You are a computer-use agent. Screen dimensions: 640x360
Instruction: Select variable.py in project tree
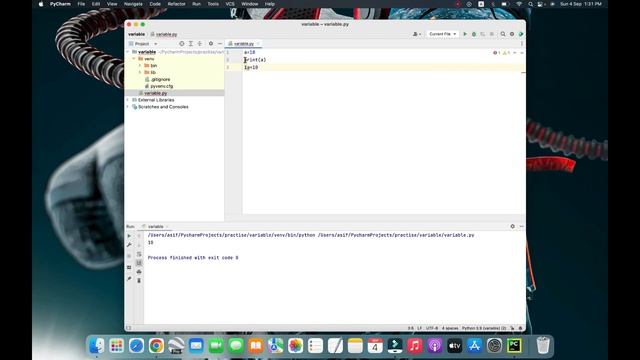155,93
